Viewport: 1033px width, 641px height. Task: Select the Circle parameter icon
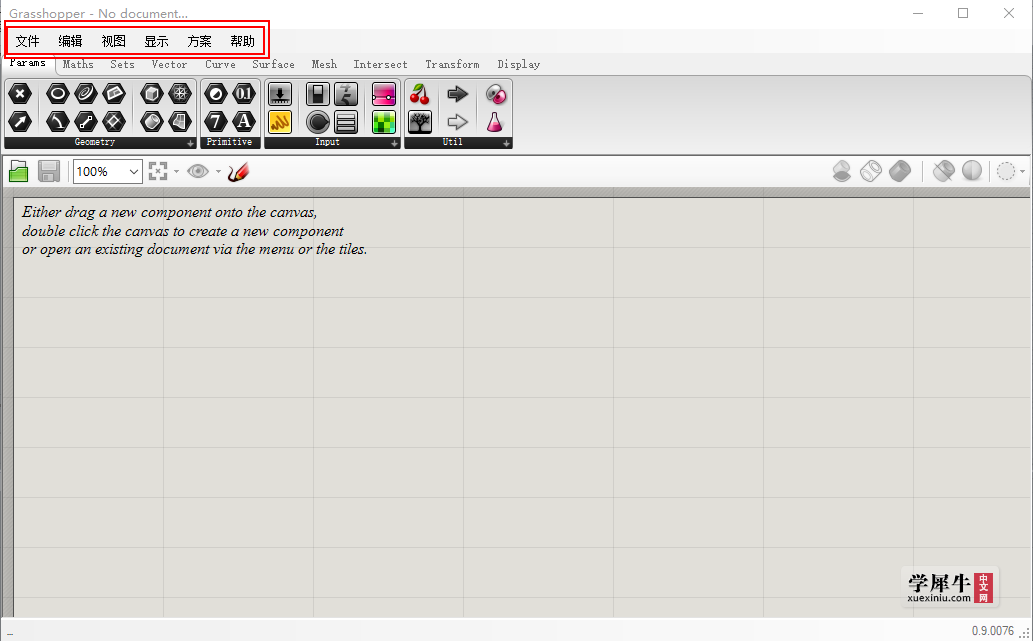tap(58, 94)
